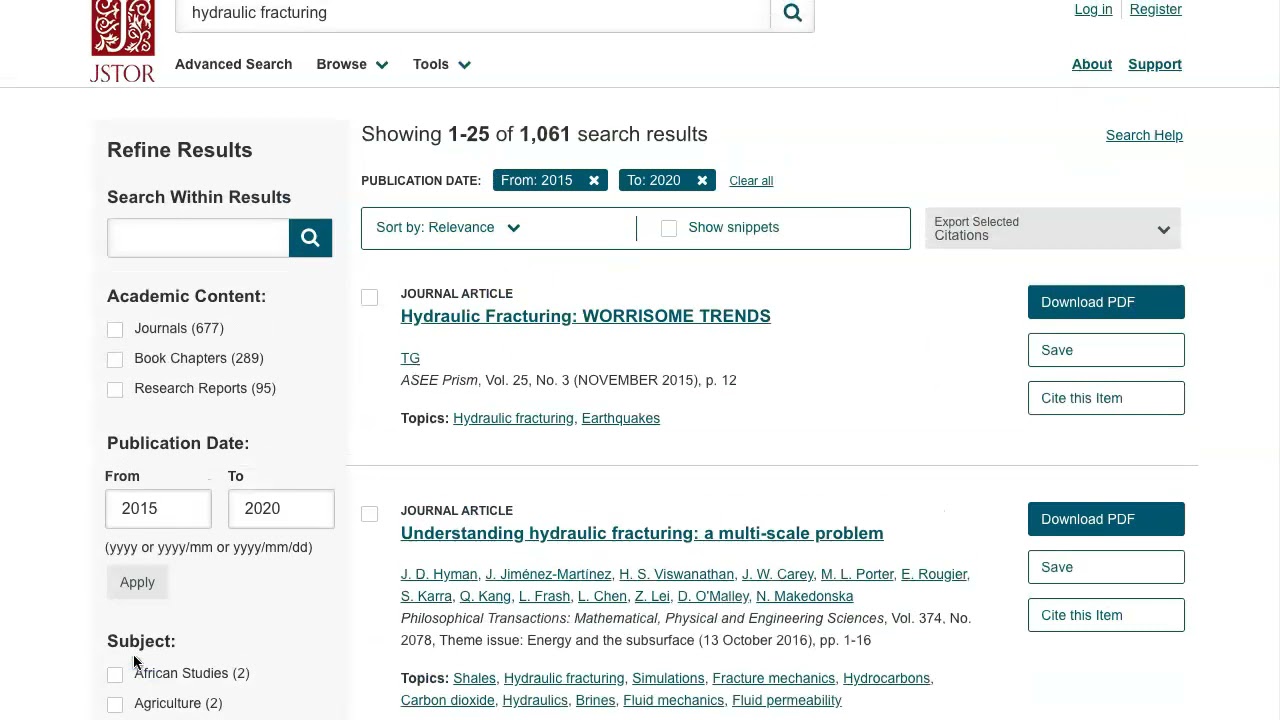Click the Carbon dioxide topic link
The height and width of the screenshot is (720, 1280).
pyautogui.click(x=447, y=700)
